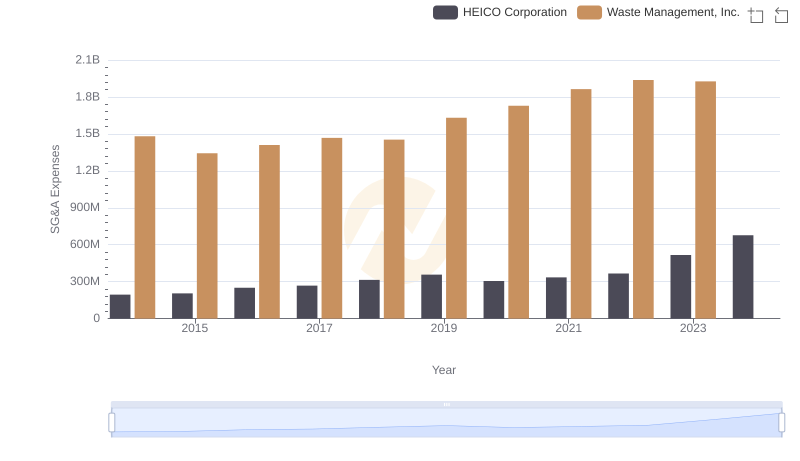Image resolution: width=800 pixels, height=461 pixels.
Task: Click the HEICO bar for 2024
Action: point(743,277)
